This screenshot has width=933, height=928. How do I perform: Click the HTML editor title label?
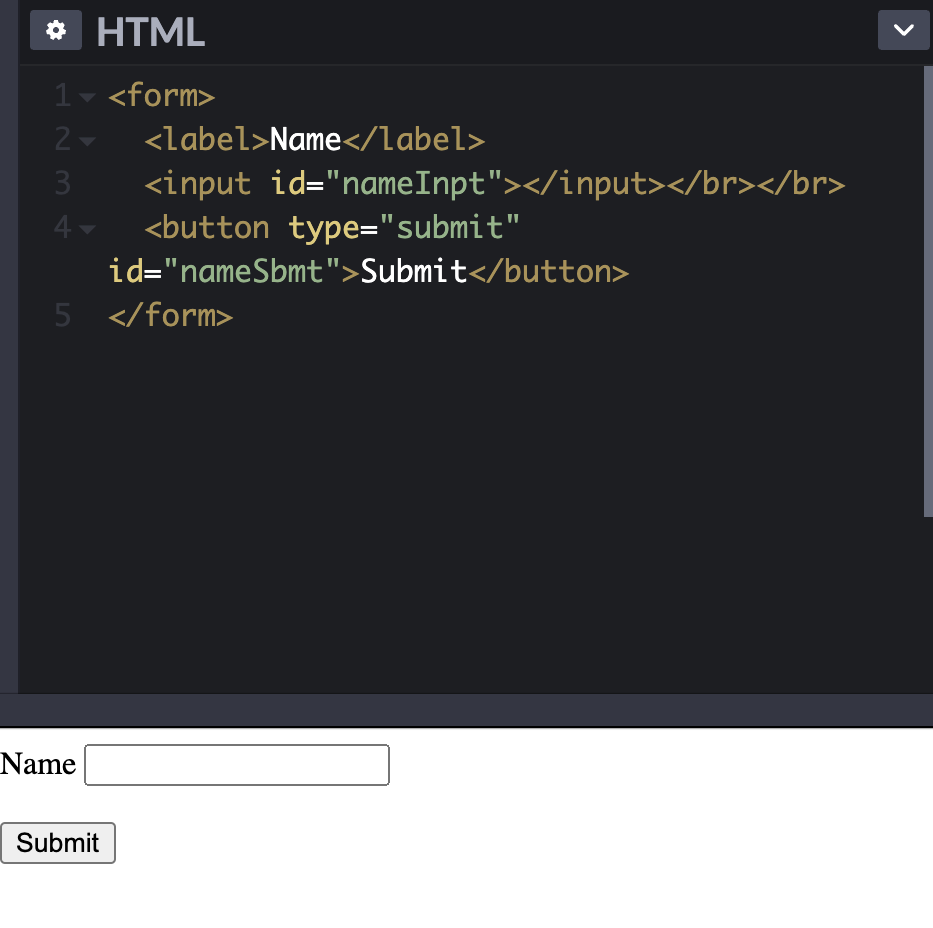tap(150, 31)
